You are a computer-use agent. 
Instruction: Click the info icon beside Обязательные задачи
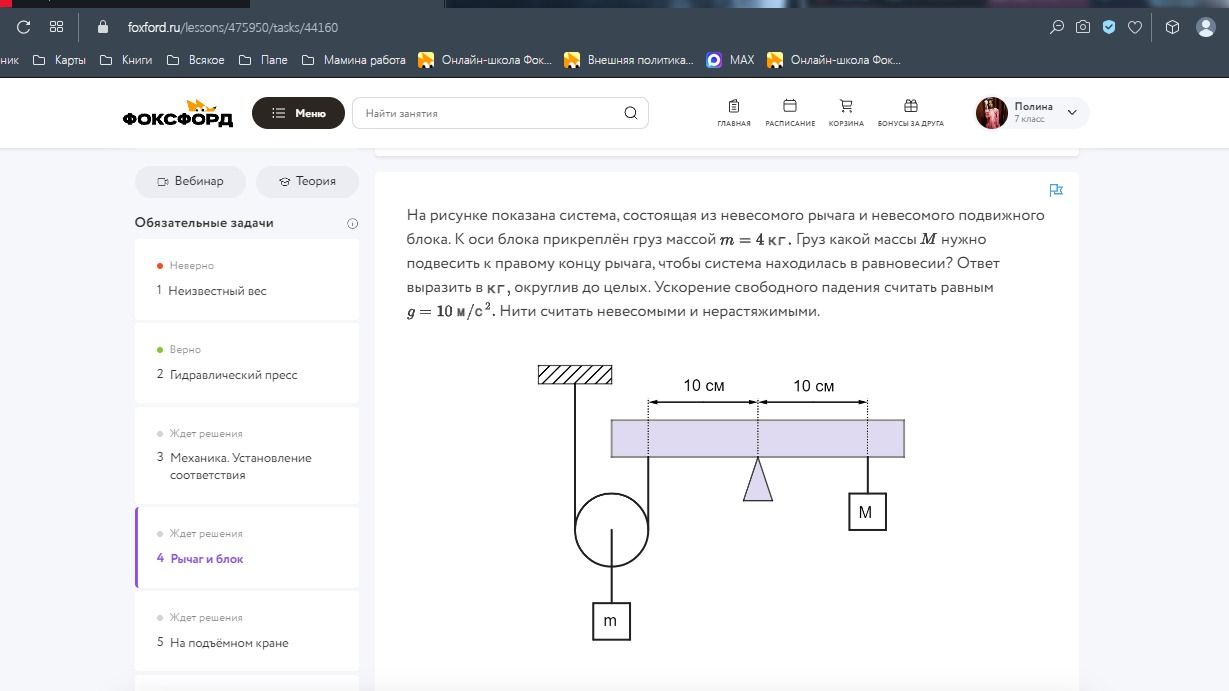point(352,223)
